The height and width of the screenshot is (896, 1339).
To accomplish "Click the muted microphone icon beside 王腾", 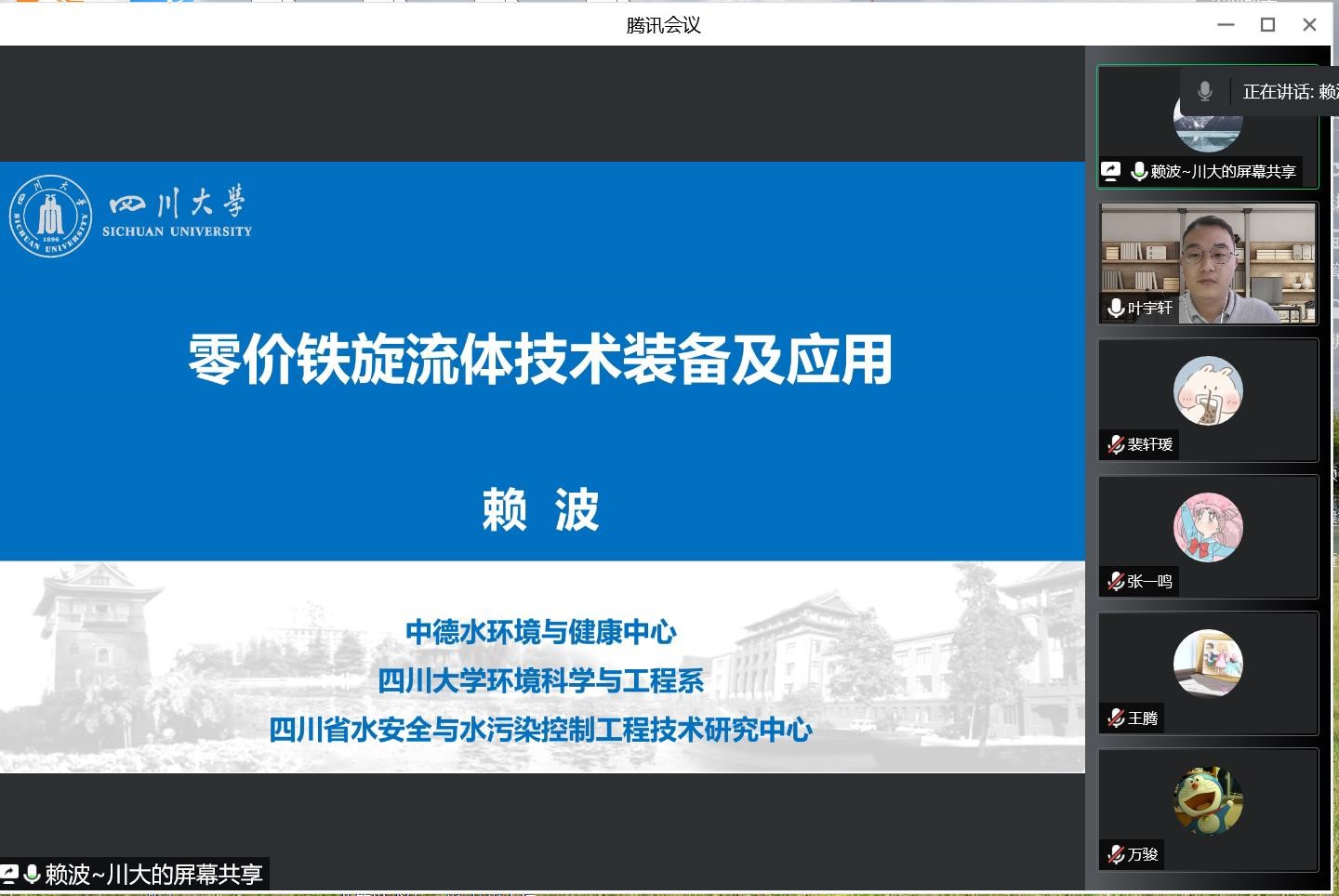I will [1116, 718].
